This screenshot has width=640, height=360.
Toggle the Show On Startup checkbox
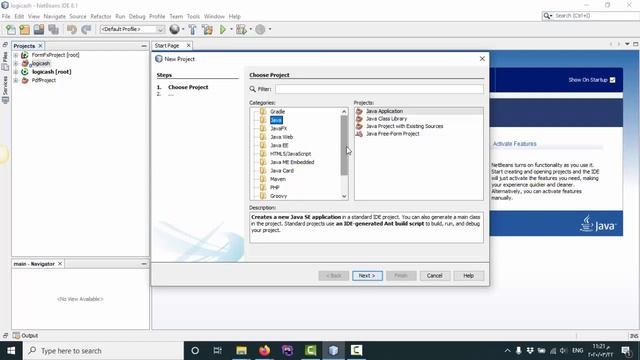pyautogui.click(x=612, y=80)
